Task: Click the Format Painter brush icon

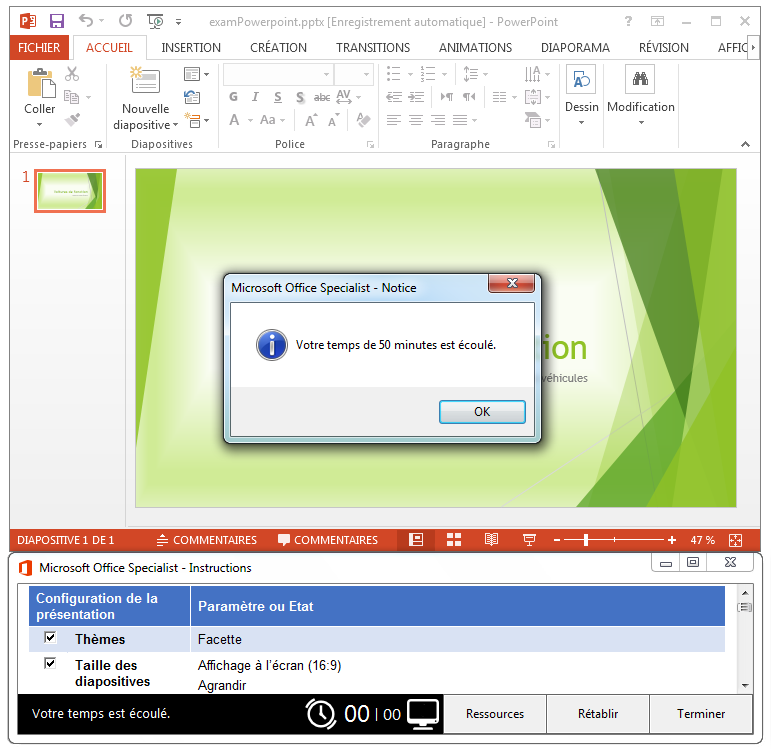Action: pyautogui.click(x=72, y=120)
